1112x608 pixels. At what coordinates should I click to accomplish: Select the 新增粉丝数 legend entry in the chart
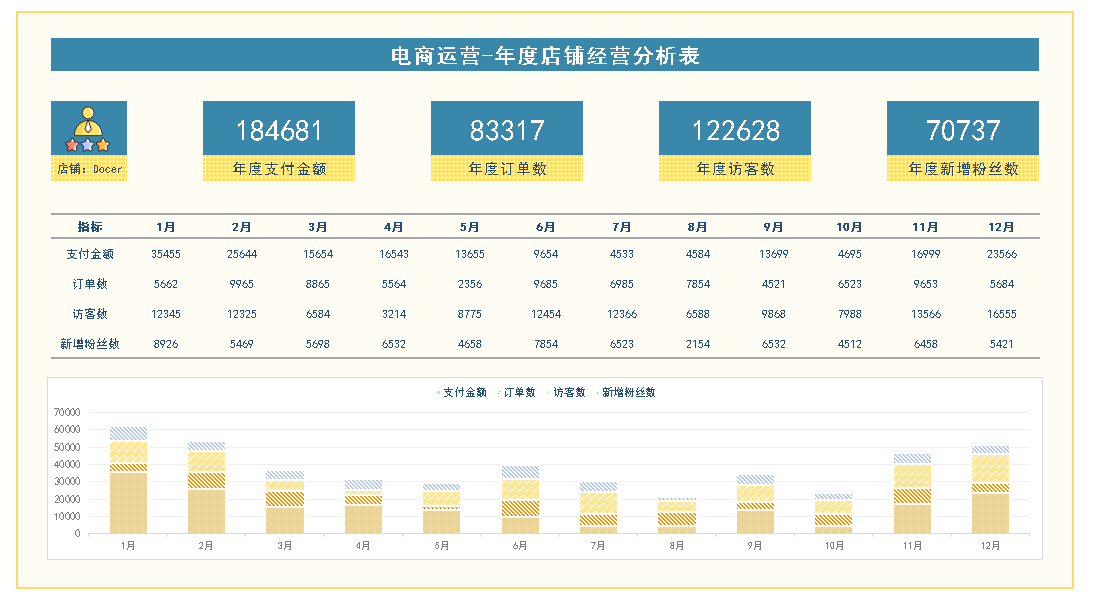[x=627, y=393]
